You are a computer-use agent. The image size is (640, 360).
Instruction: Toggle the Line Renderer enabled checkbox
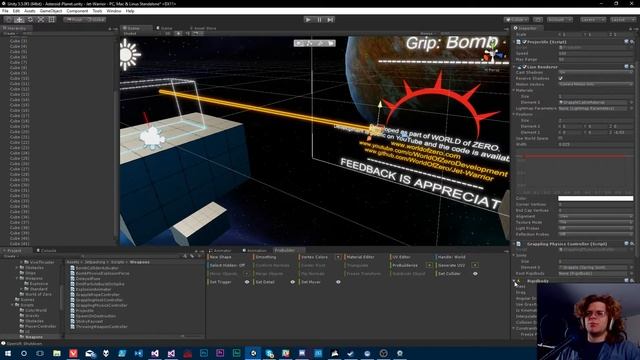pyautogui.click(x=524, y=67)
